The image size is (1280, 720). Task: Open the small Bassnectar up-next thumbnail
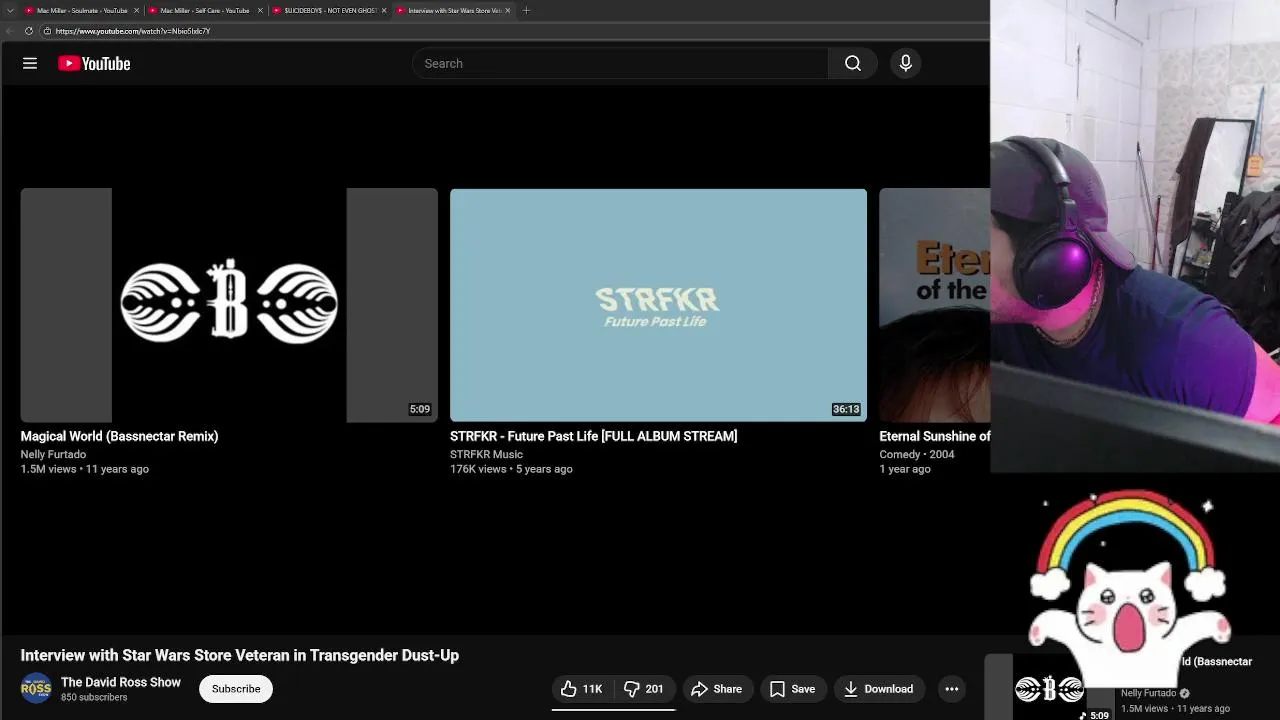(1049, 688)
